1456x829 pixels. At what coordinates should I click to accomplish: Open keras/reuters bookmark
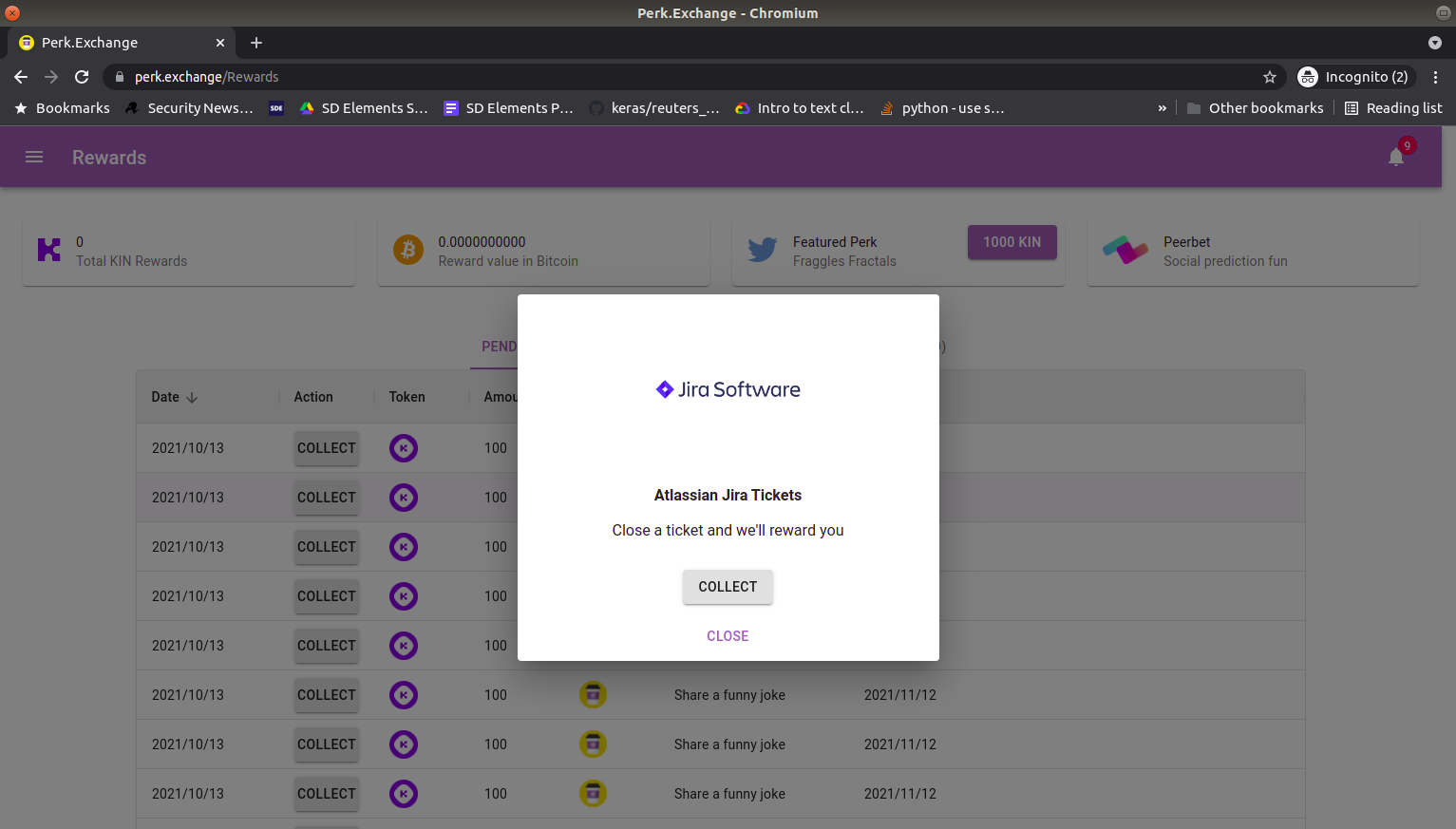pyautogui.click(x=654, y=108)
